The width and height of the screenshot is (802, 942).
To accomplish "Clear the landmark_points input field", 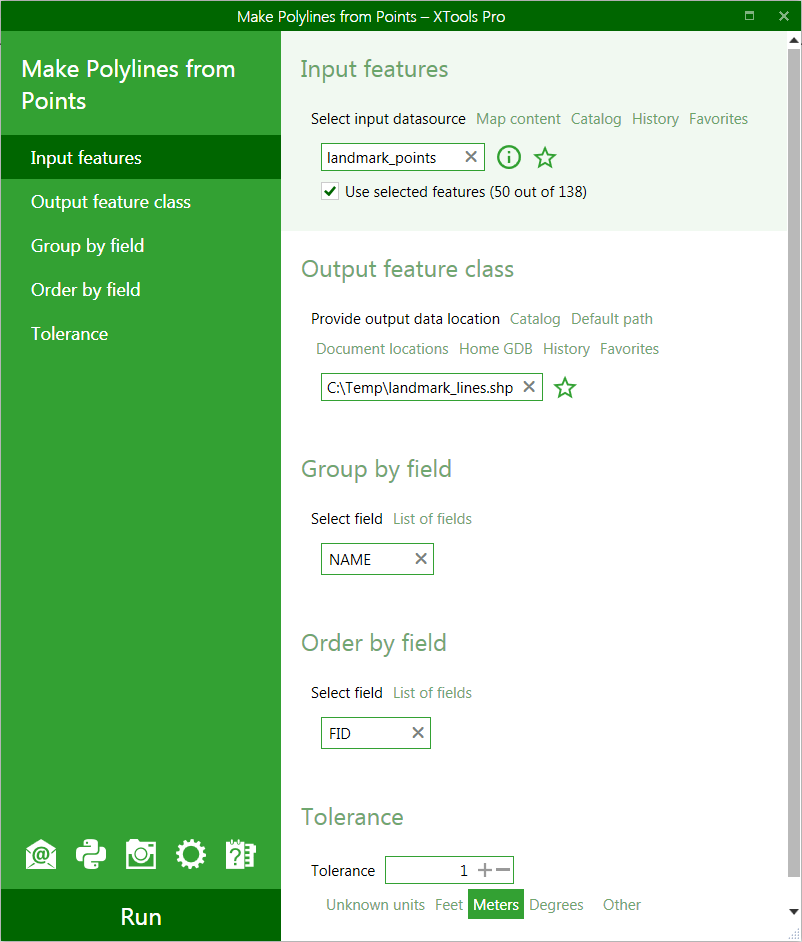I will [x=471, y=157].
